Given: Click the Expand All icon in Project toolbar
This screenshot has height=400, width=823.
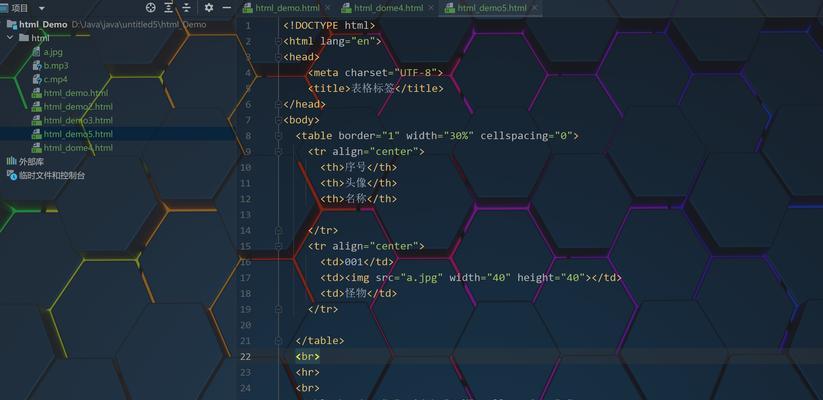Looking at the screenshot, I should 168,7.
